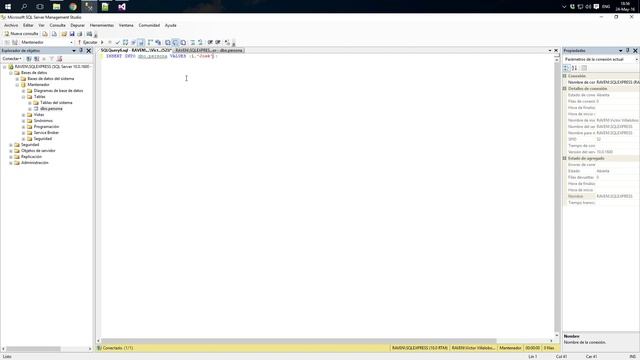The image size is (640, 360).
Task: Select the Replicación folder
Action: [x=31, y=157]
